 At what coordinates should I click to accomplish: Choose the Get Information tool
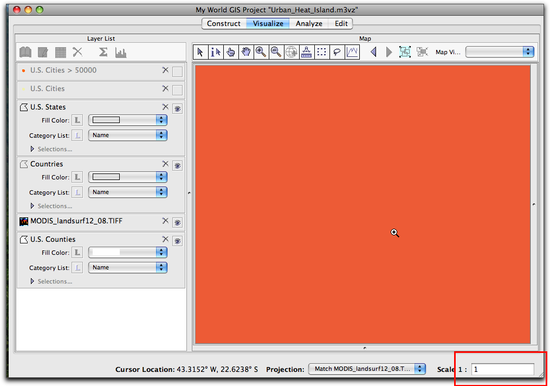tap(215, 52)
